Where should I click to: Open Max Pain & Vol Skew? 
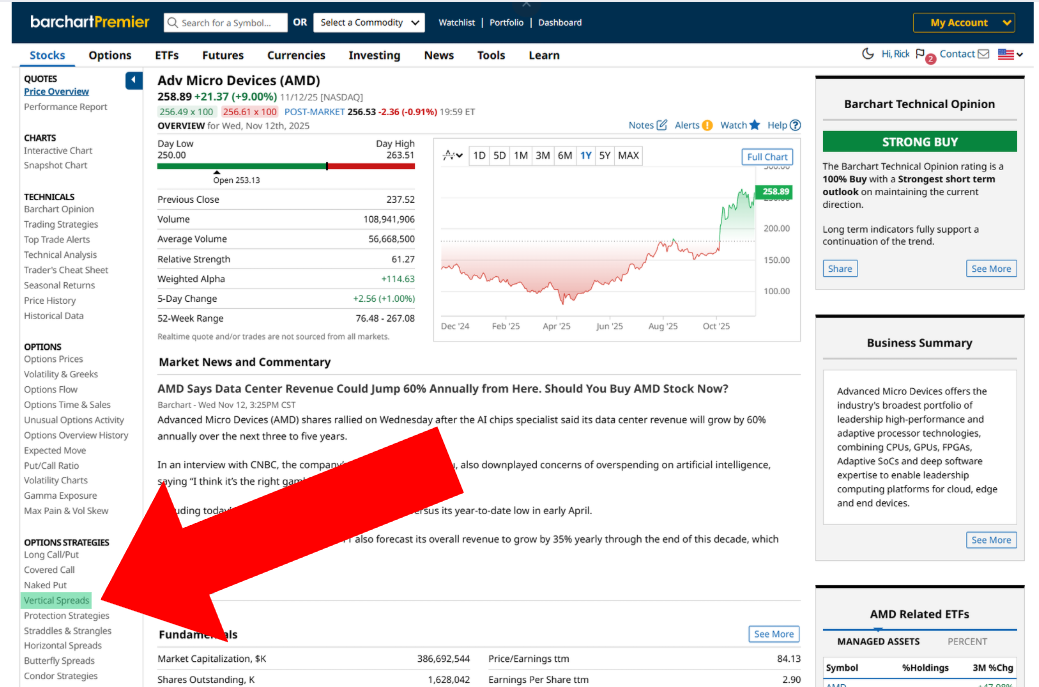coord(66,511)
